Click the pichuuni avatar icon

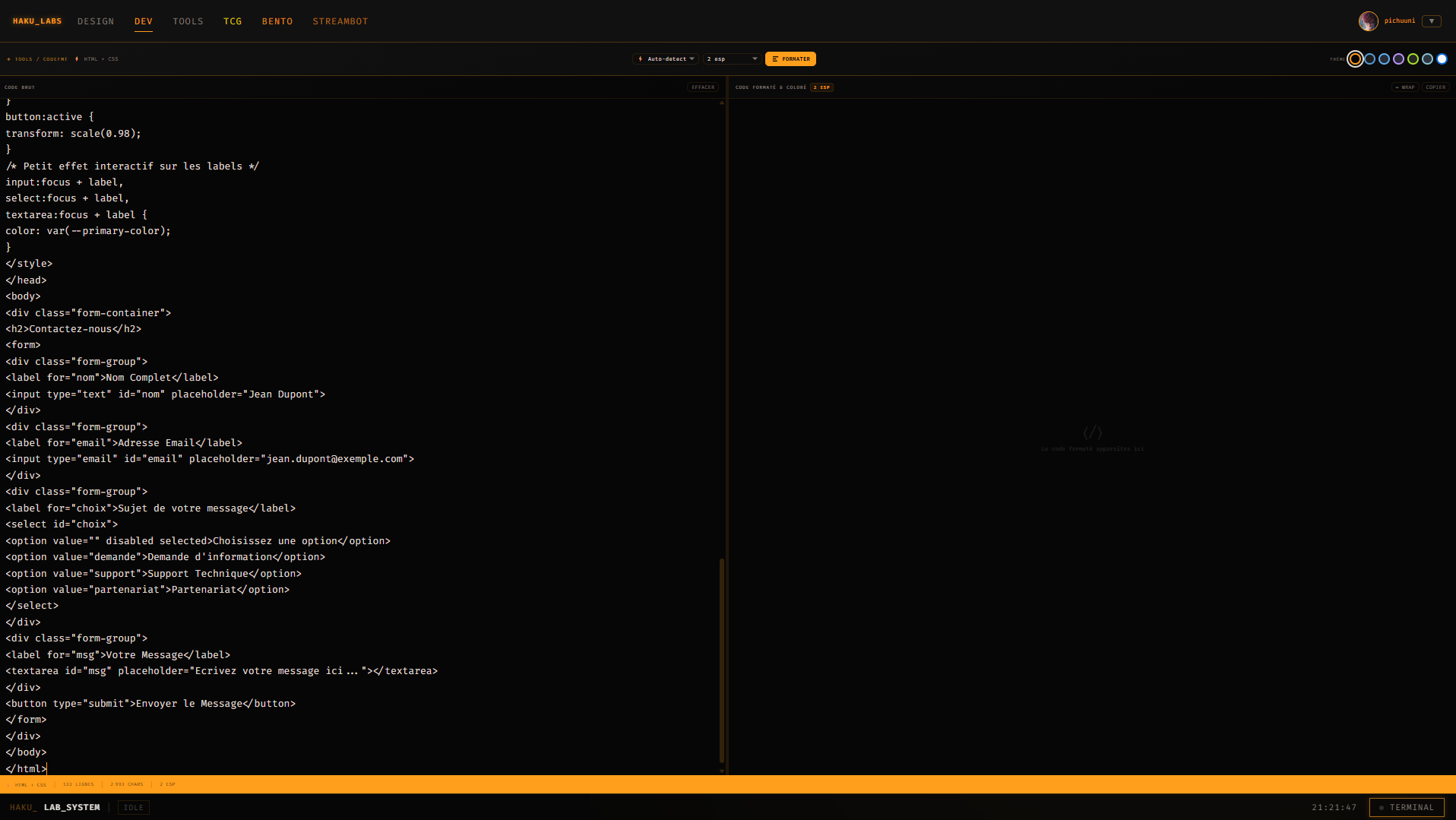tap(1369, 21)
